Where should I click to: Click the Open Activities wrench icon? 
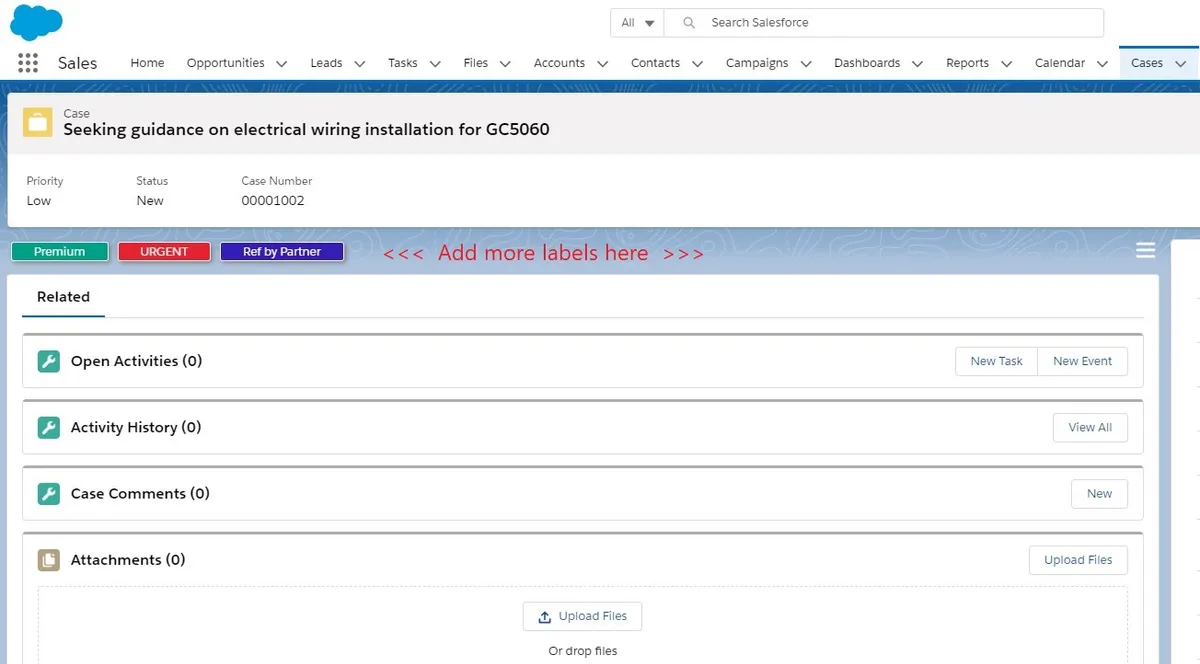click(49, 361)
